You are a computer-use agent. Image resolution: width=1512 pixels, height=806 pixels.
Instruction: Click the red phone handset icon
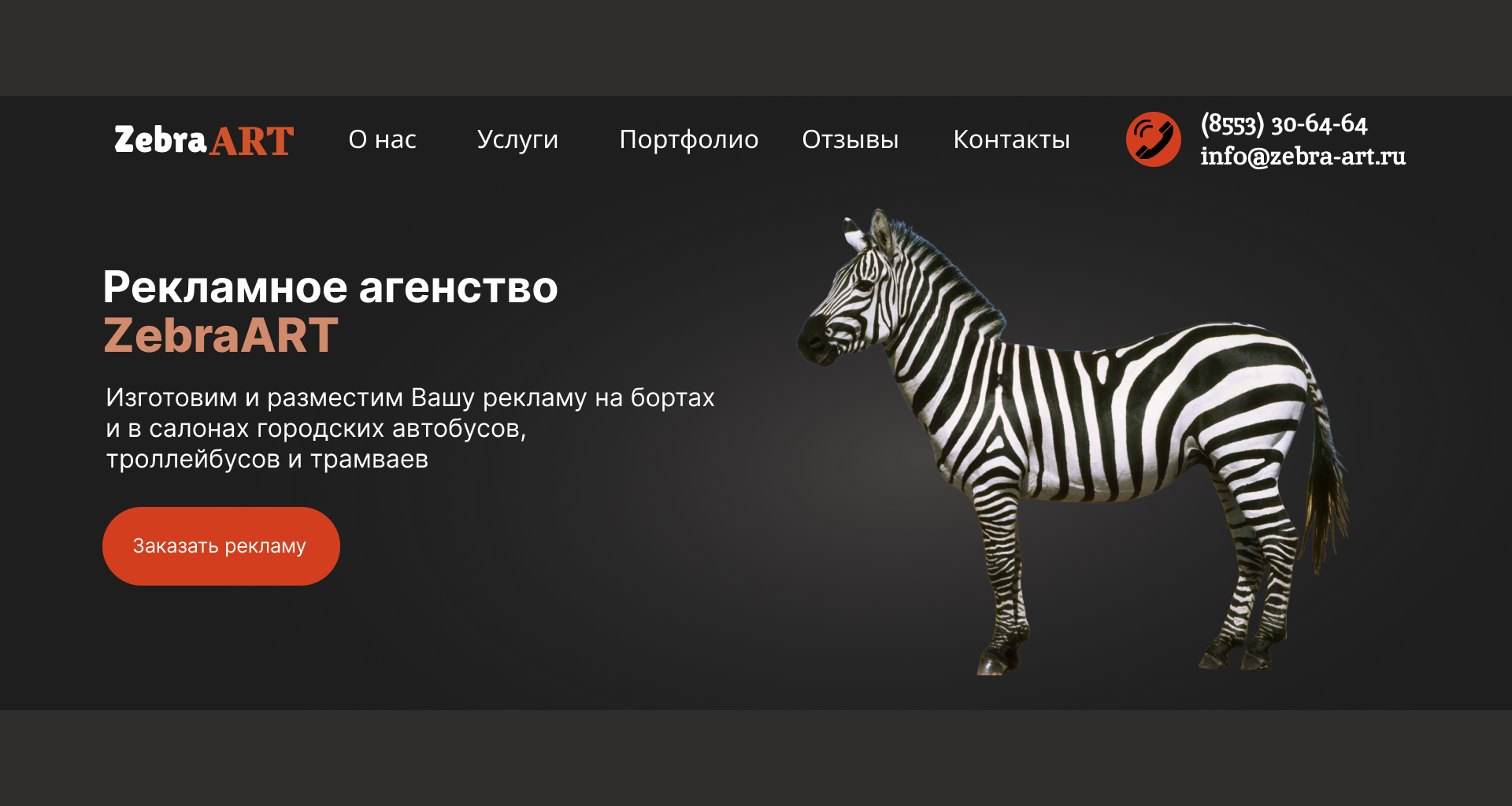pyautogui.click(x=1153, y=139)
